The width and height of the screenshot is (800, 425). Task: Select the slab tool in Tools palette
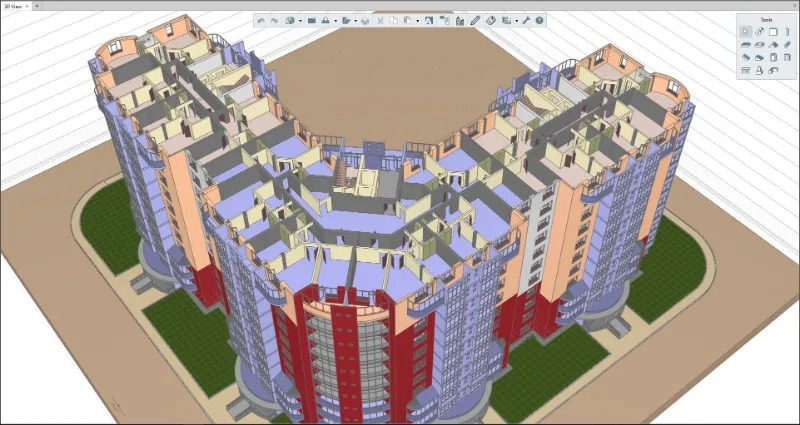click(x=746, y=45)
